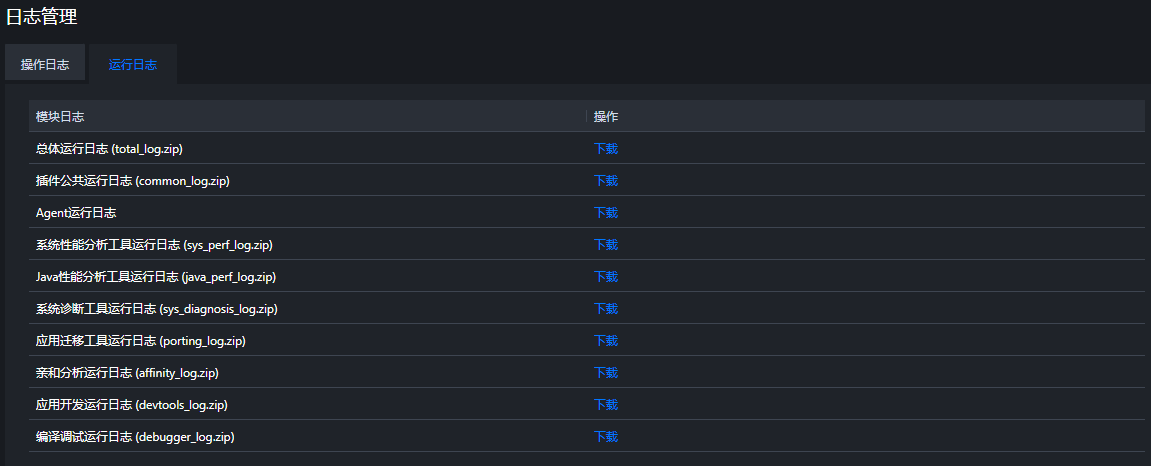This screenshot has width=1151, height=466.
Task: Download debugger_log.zip run log
Action: click(x=606, y=437)
